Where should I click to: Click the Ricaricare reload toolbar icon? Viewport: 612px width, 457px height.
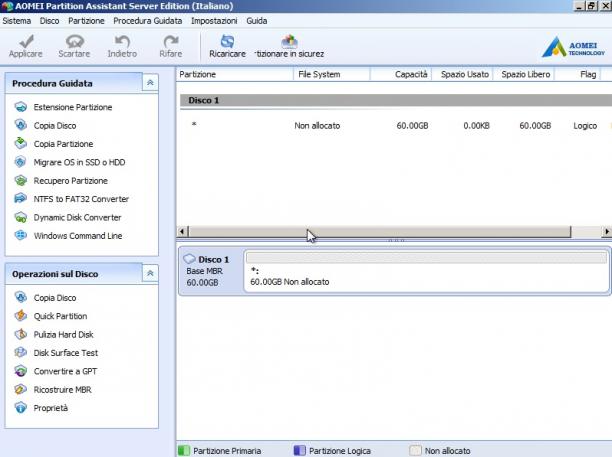(227, 41)
